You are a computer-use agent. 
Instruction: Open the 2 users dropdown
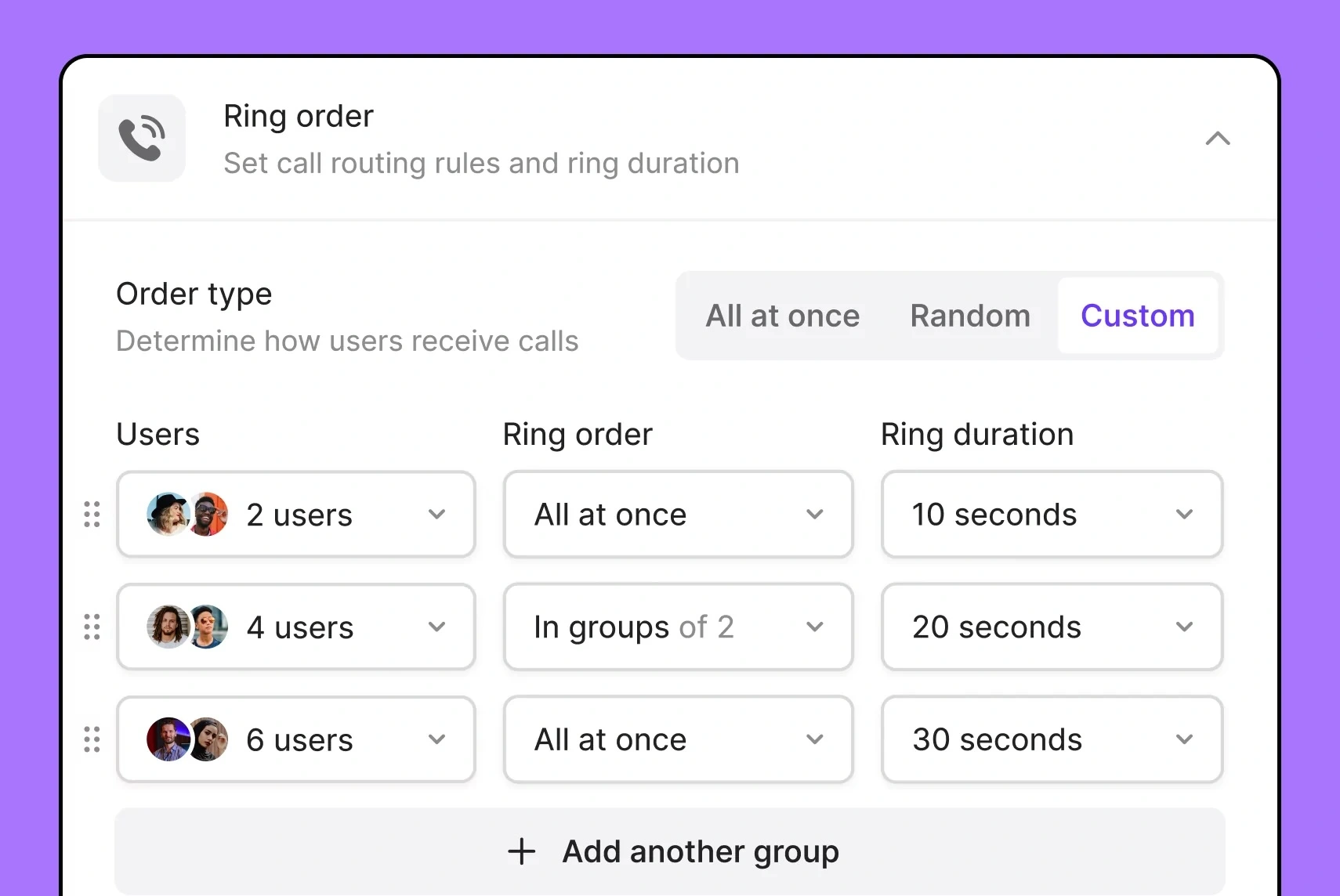[296, 514]
